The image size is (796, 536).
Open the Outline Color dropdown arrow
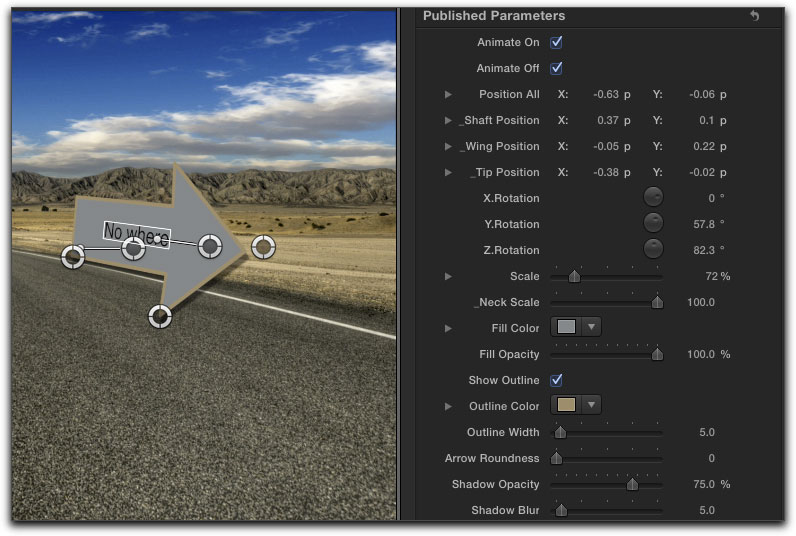(591, 405)
